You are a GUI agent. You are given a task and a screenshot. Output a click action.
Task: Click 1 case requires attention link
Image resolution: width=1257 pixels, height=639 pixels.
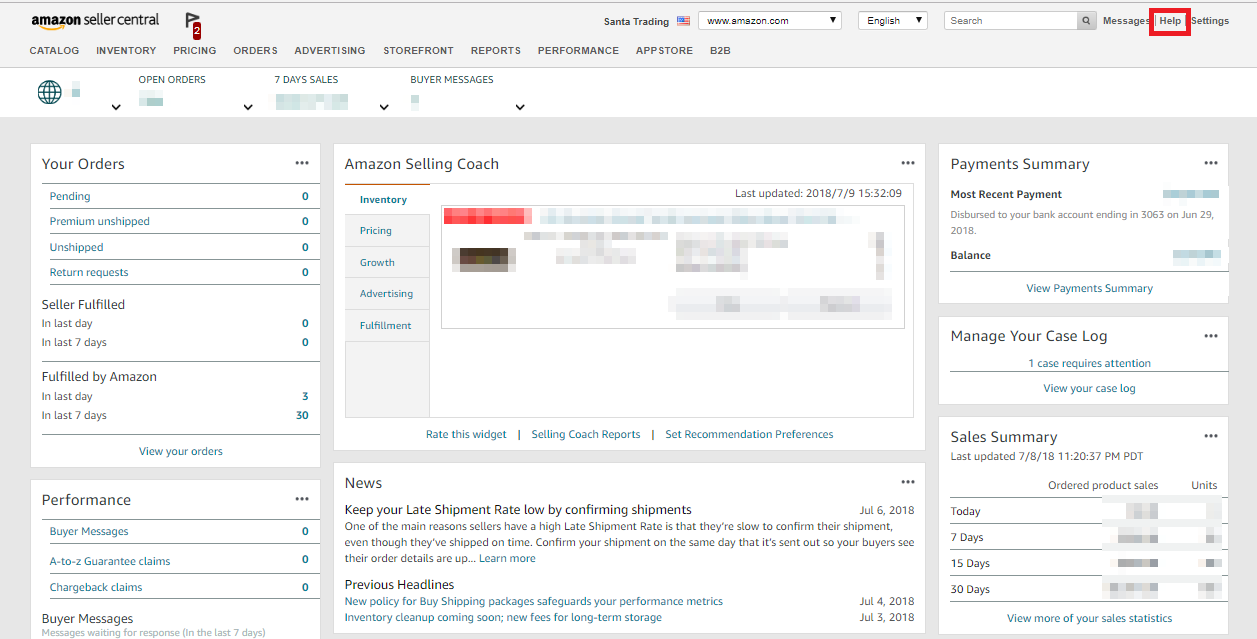click(x=1090, y=364)
